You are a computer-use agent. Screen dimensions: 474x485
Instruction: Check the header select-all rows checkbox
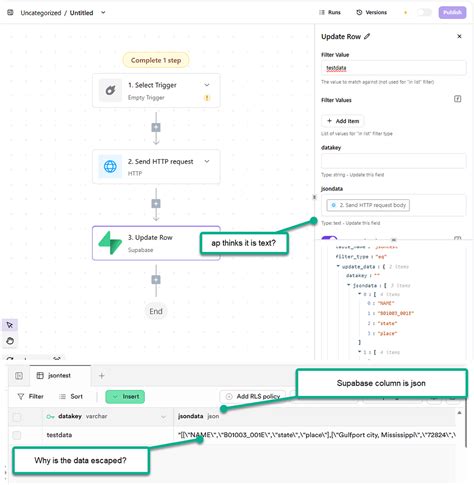coord(17,417)
